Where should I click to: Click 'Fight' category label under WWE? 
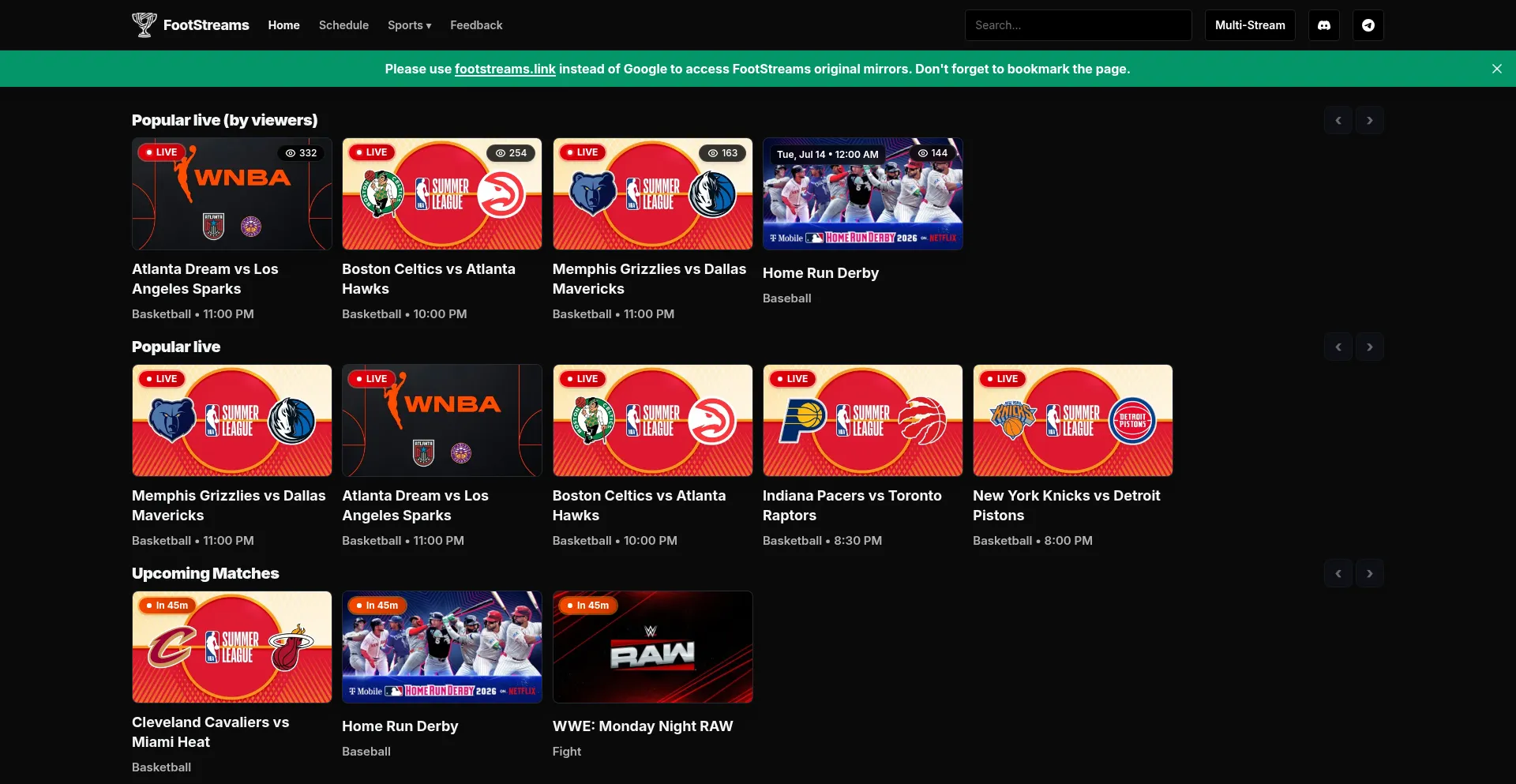coord(567,752)
